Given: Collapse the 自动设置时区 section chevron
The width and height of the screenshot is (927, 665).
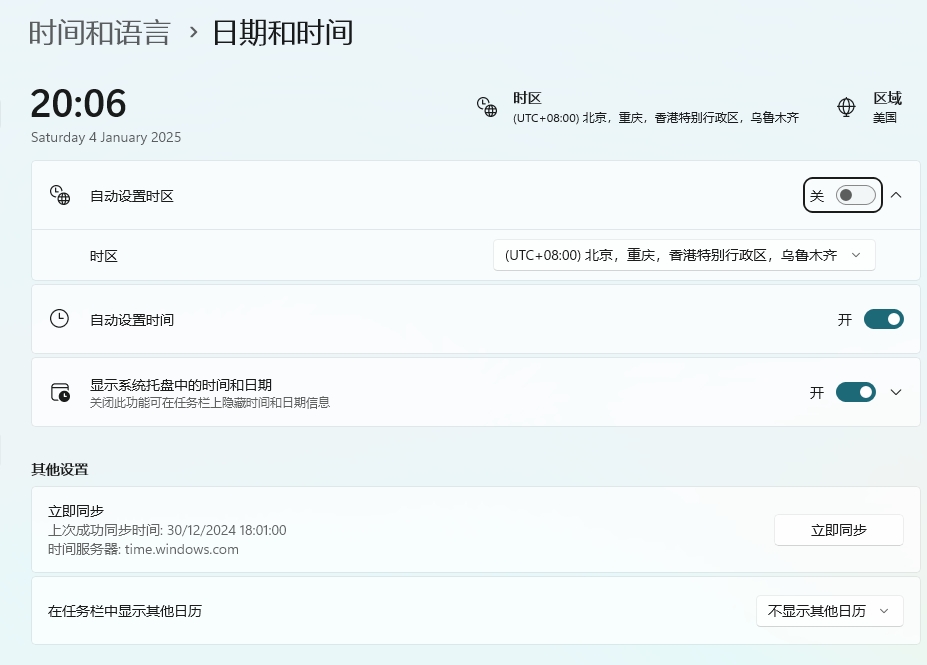Looking at the screenshot, I should click(896, 196).
